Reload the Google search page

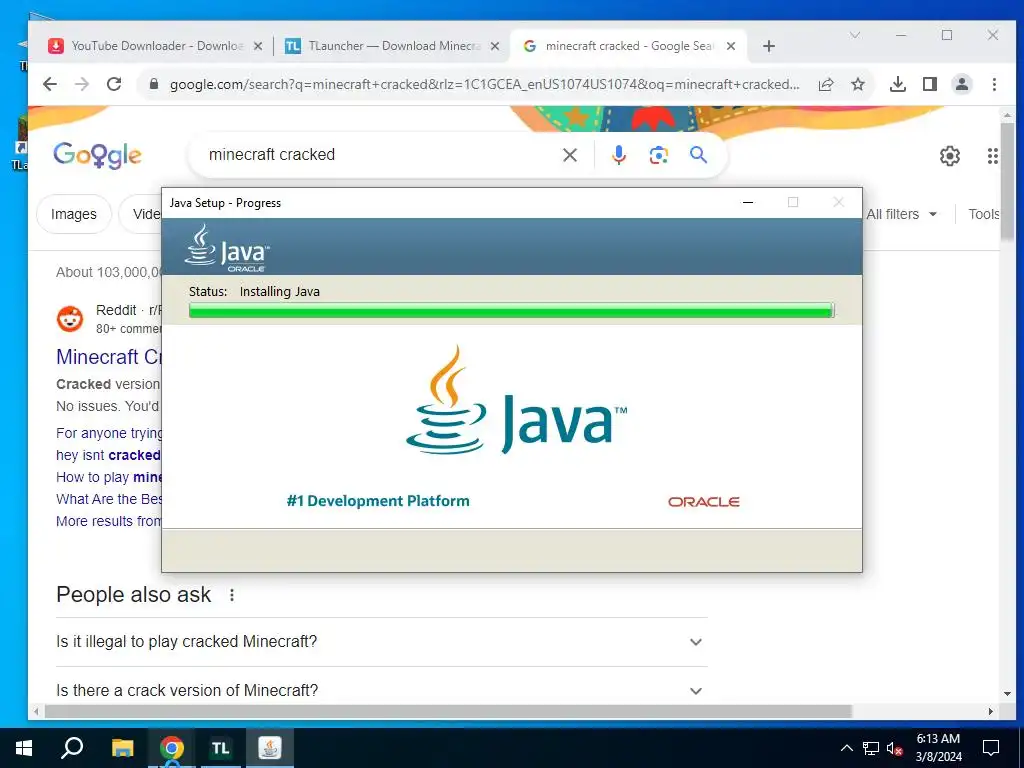pos(114,84)
